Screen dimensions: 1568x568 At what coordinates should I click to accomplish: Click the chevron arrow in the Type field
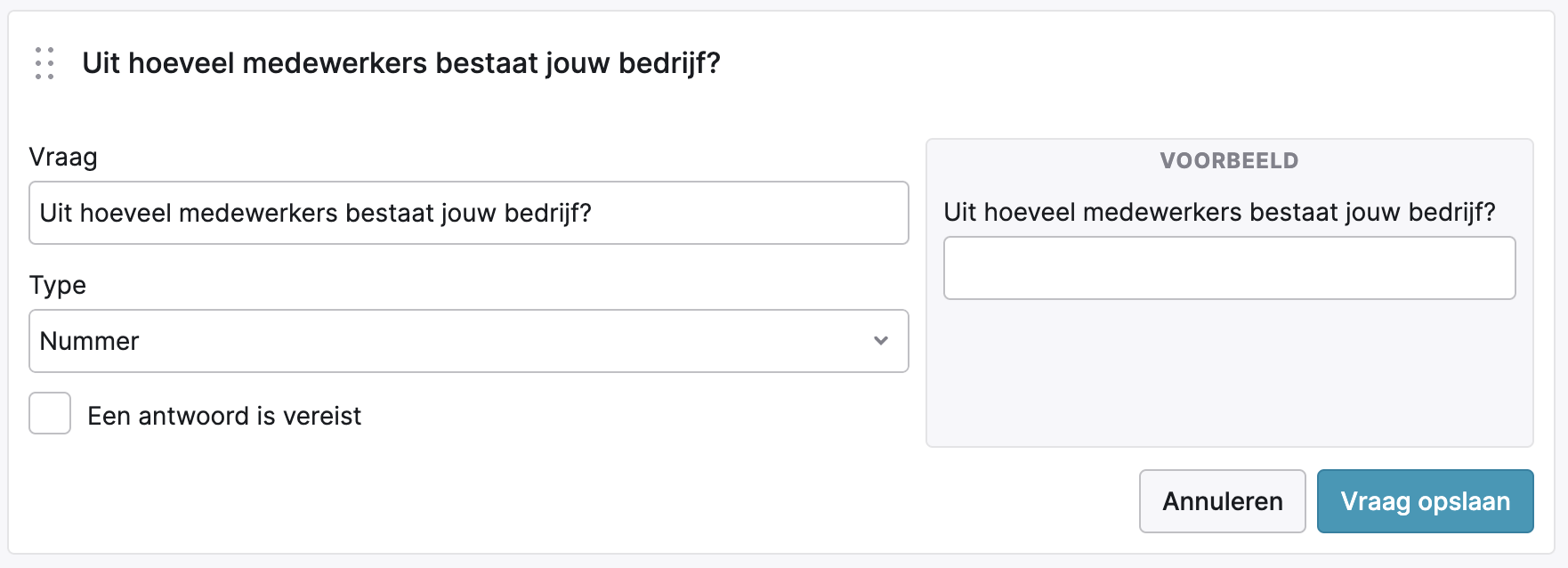click(881, 341)
